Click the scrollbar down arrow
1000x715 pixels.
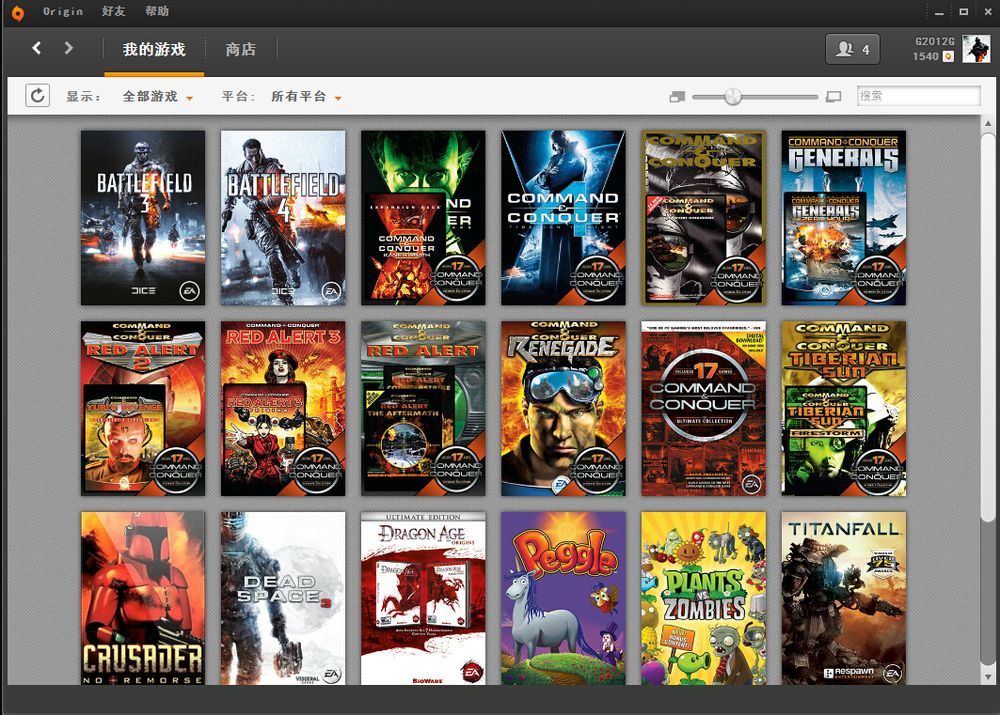(x=988, y=677)
